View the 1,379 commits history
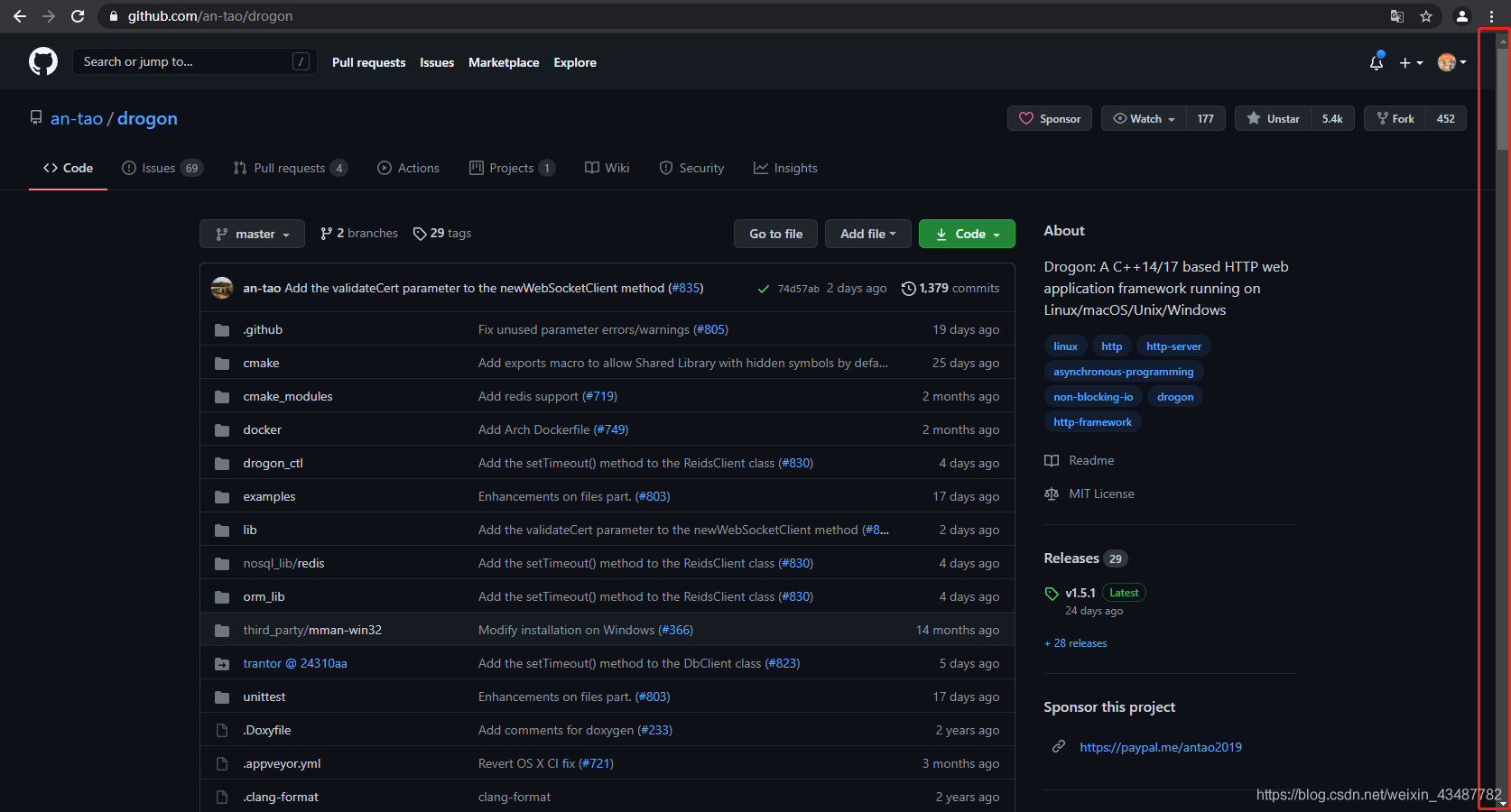The image size is (1511, 812). click(950, 288)
